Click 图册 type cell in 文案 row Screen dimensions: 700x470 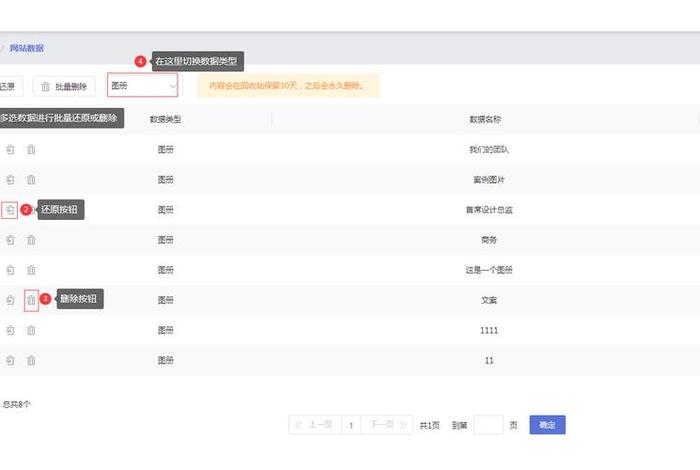[166, 300]
